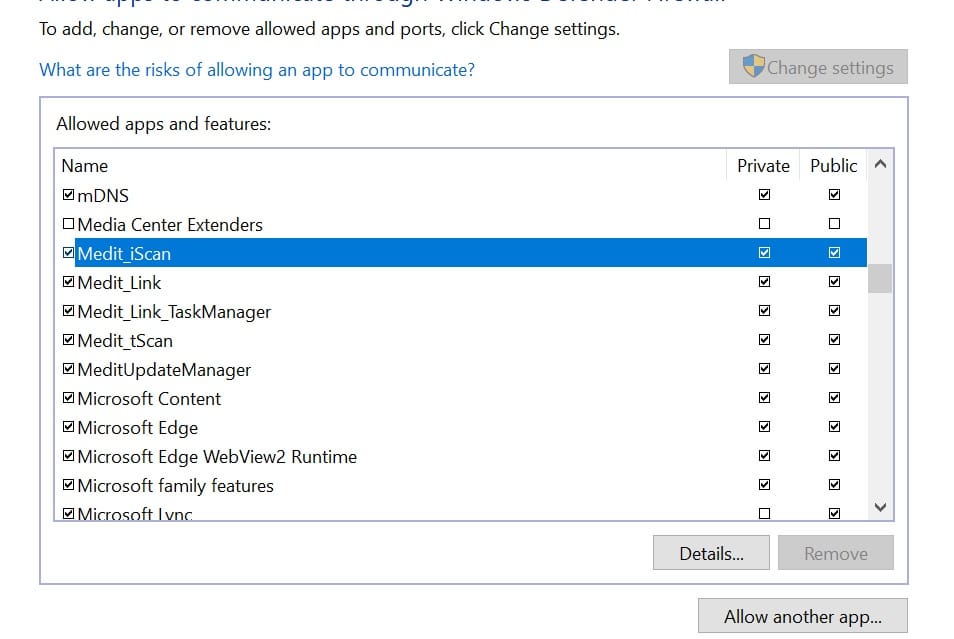Viewport: 954px width, 639px height.
Task: Toggle Microsoft family features name checkbox
Action: tap(68, 485)
